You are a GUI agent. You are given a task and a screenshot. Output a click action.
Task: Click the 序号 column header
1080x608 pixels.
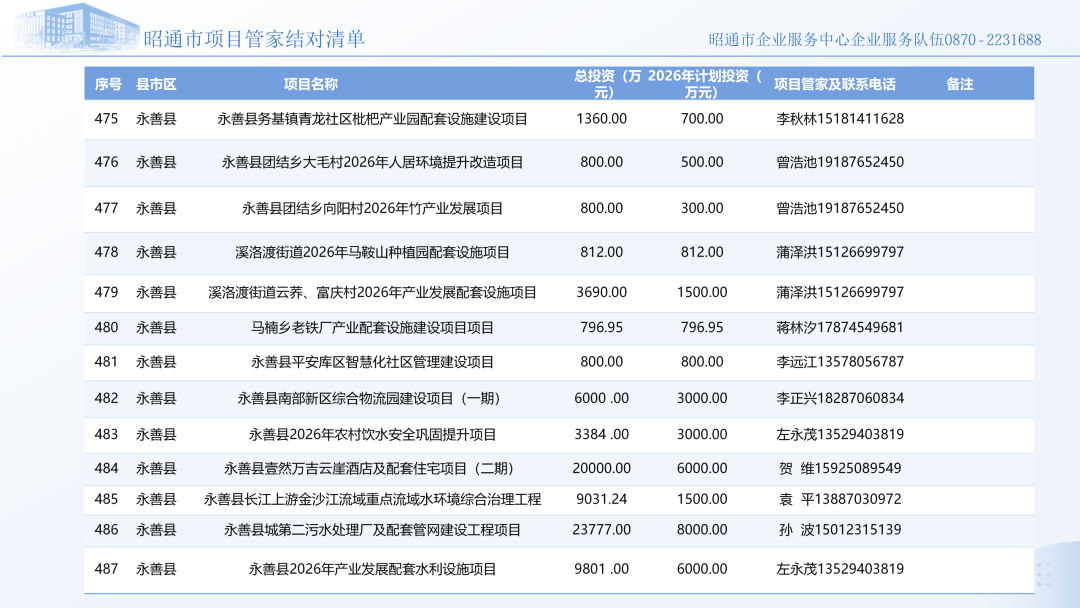click(108, 85)
